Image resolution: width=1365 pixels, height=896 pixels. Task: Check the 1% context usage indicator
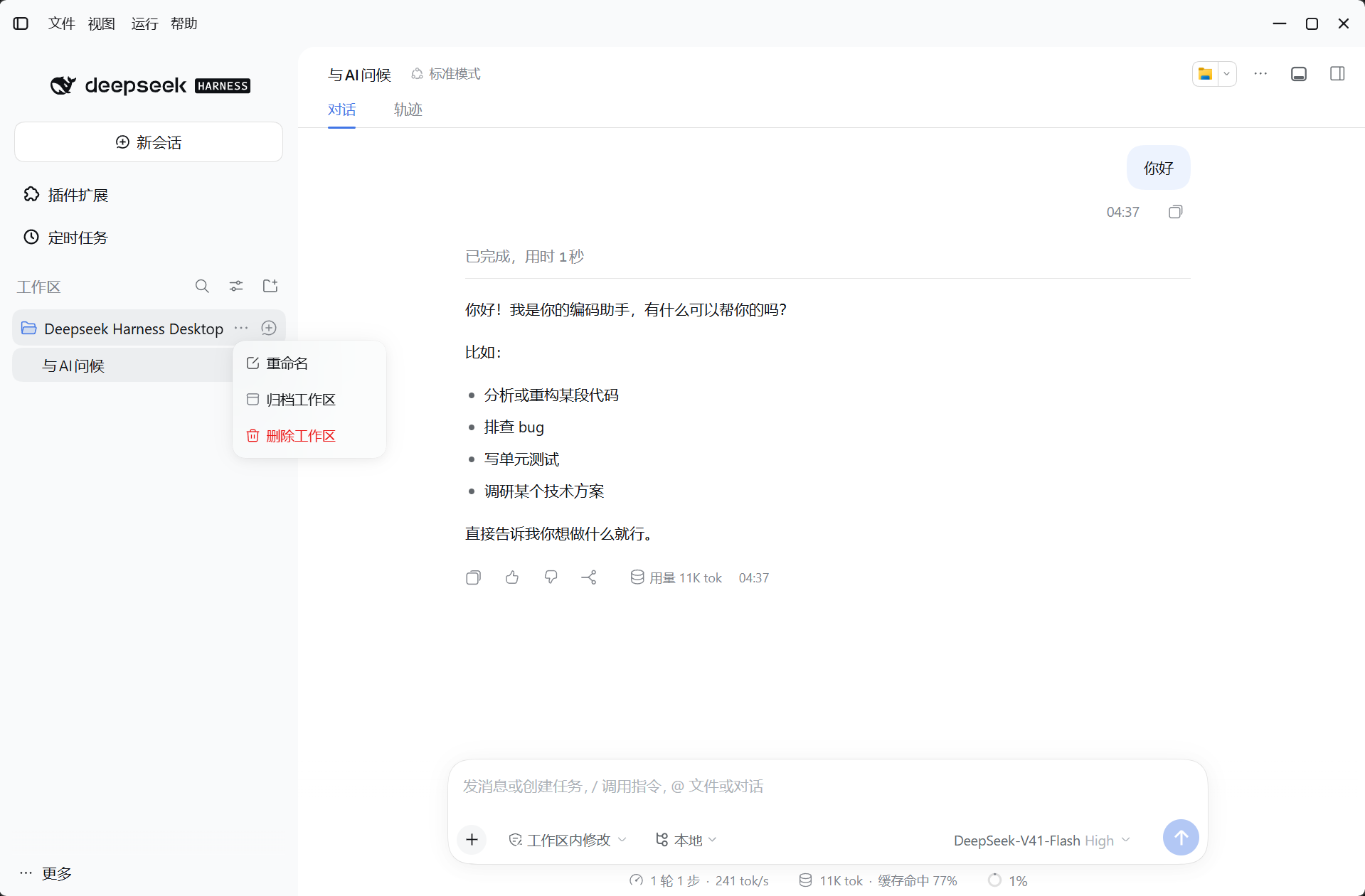point(1008,880)
